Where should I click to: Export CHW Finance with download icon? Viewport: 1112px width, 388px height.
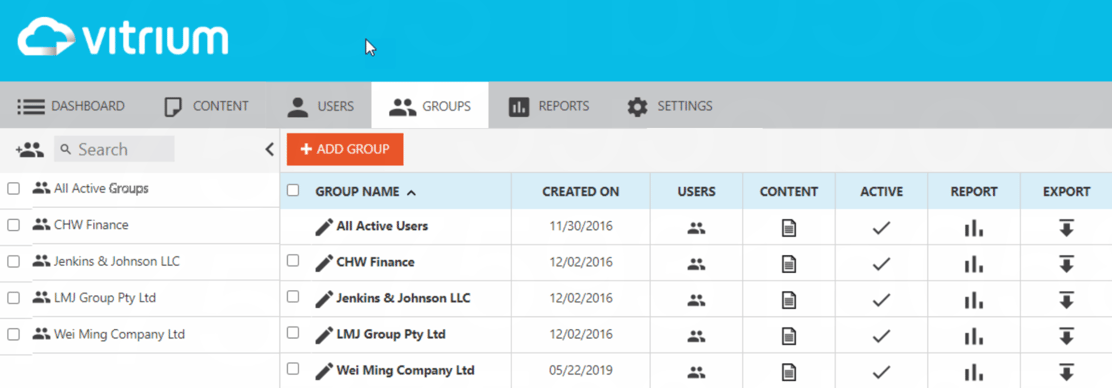pyautogui.click(x=1066, y=265)
